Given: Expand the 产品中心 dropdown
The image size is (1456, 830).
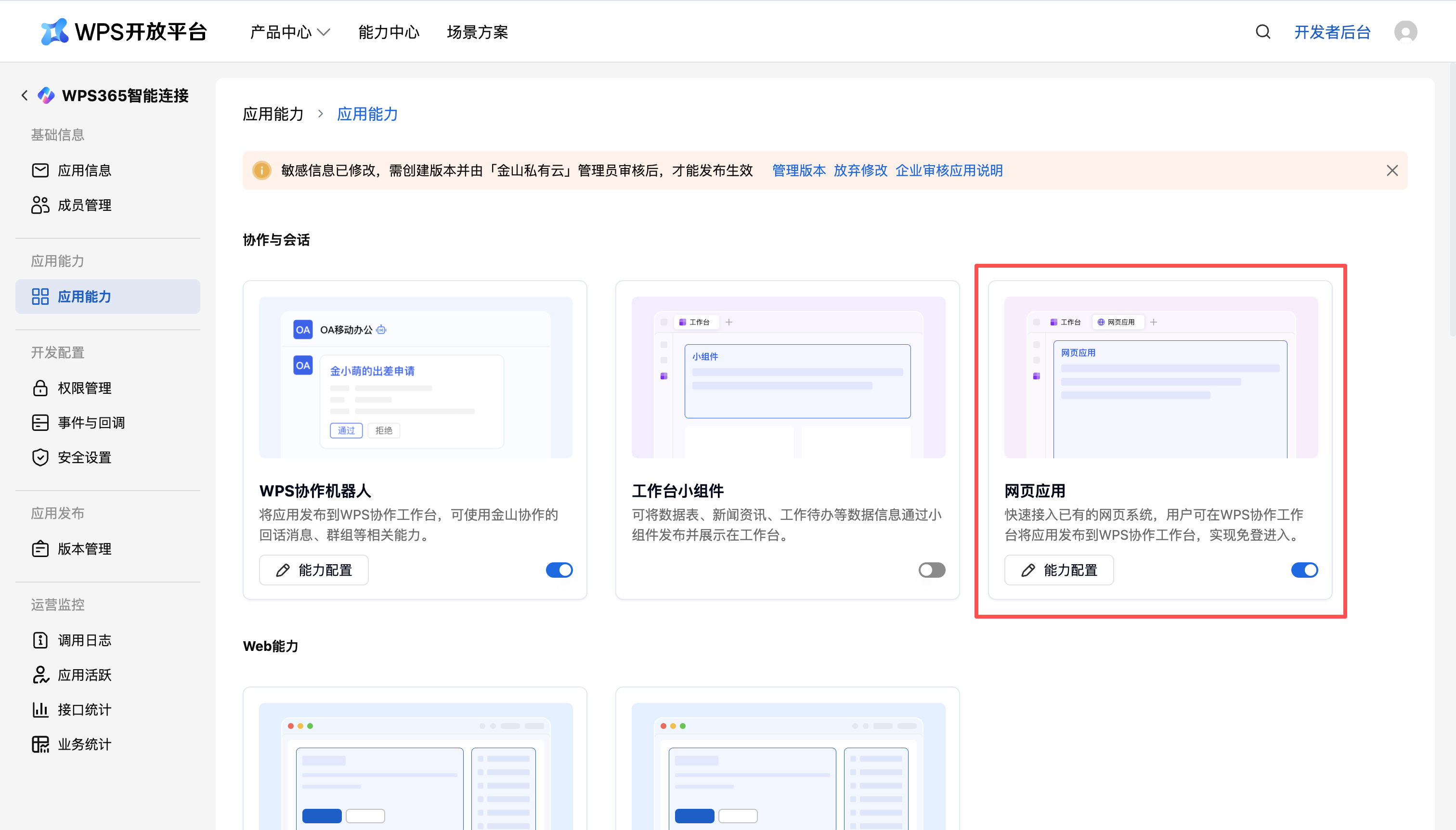Looking at the screenshot, I should [290, 32].
